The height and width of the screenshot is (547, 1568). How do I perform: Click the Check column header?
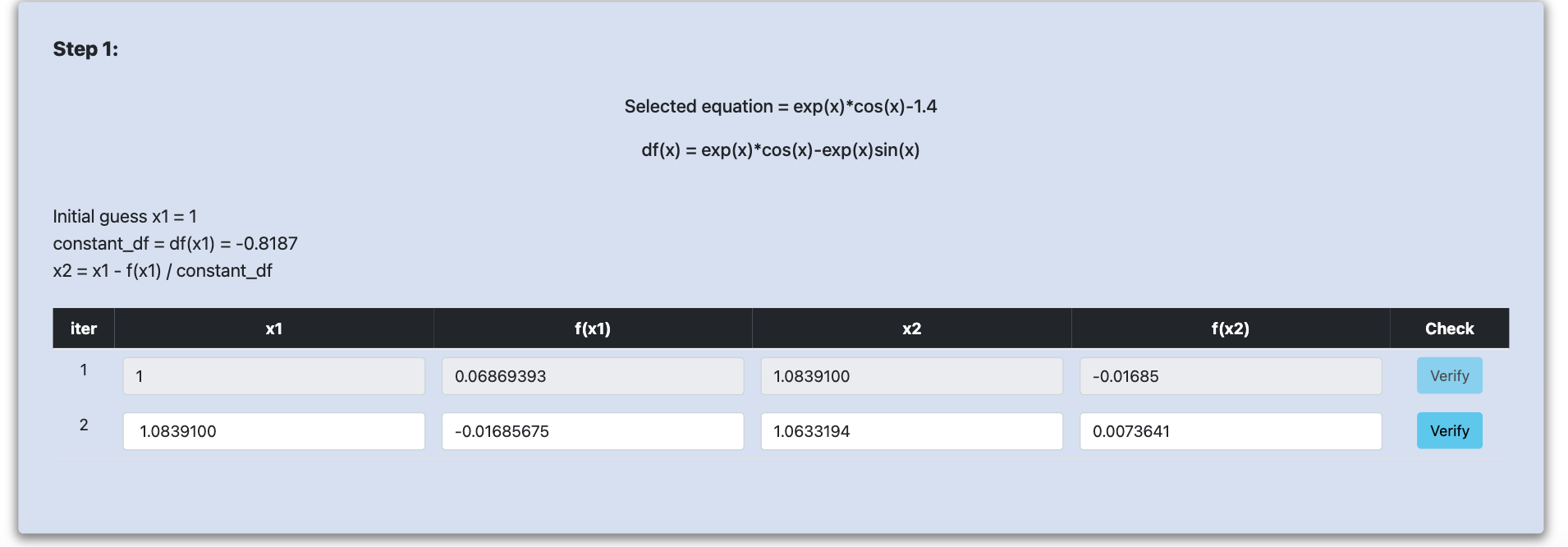click(1450, 329)
